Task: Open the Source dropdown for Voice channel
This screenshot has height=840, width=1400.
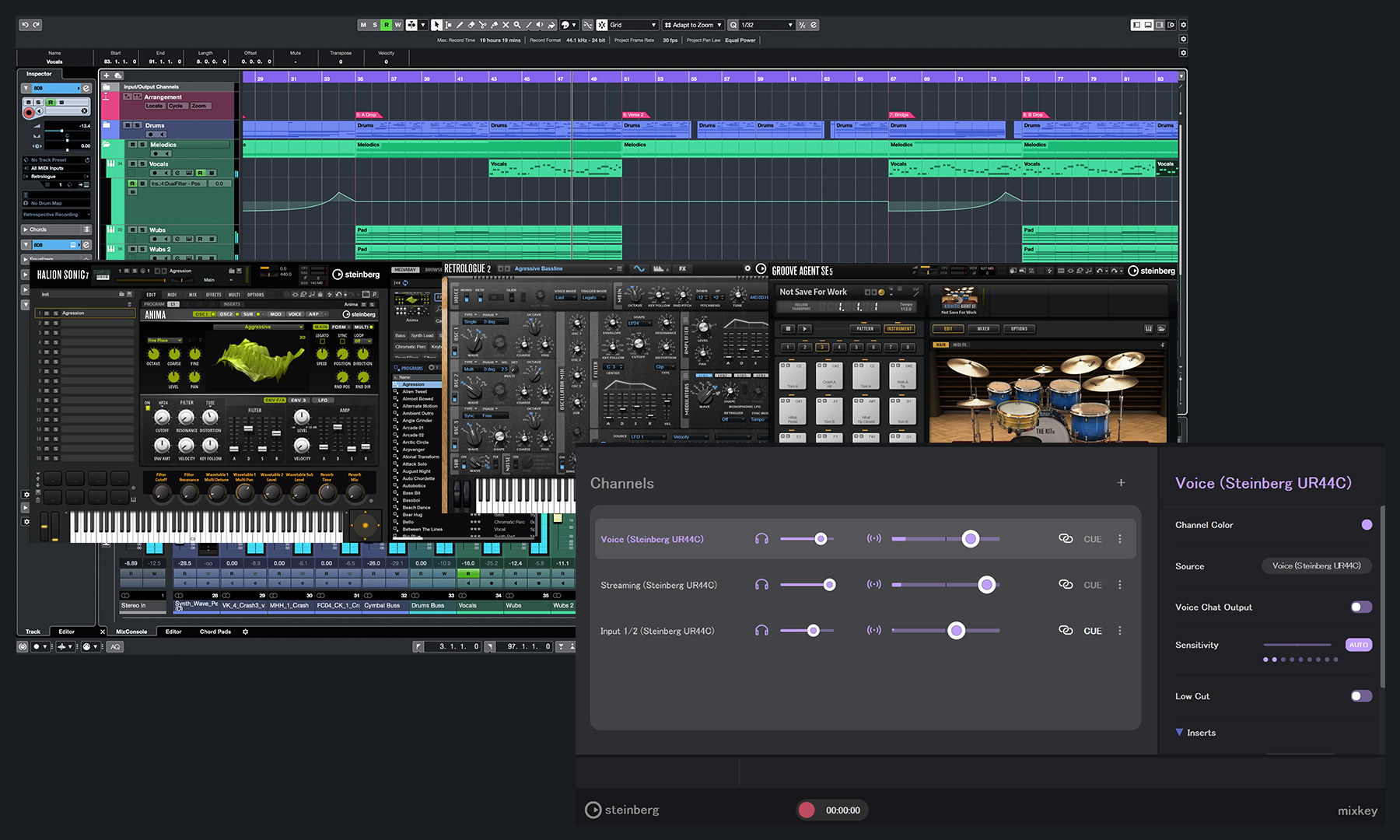Action: tap(1316, 566)
